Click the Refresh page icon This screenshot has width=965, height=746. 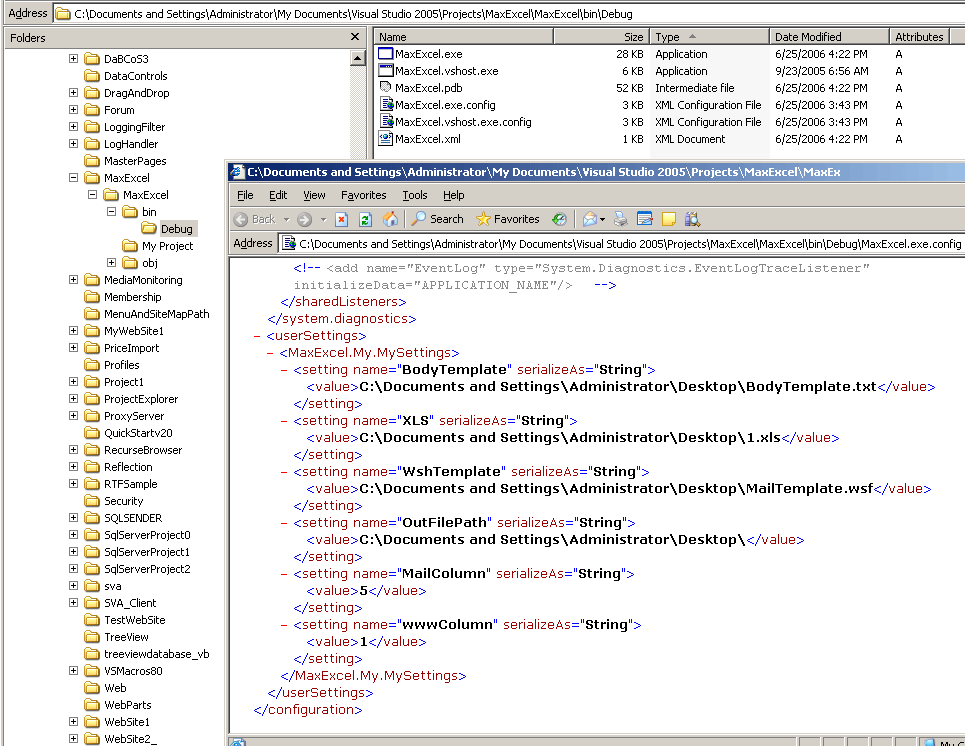[365, 219]
